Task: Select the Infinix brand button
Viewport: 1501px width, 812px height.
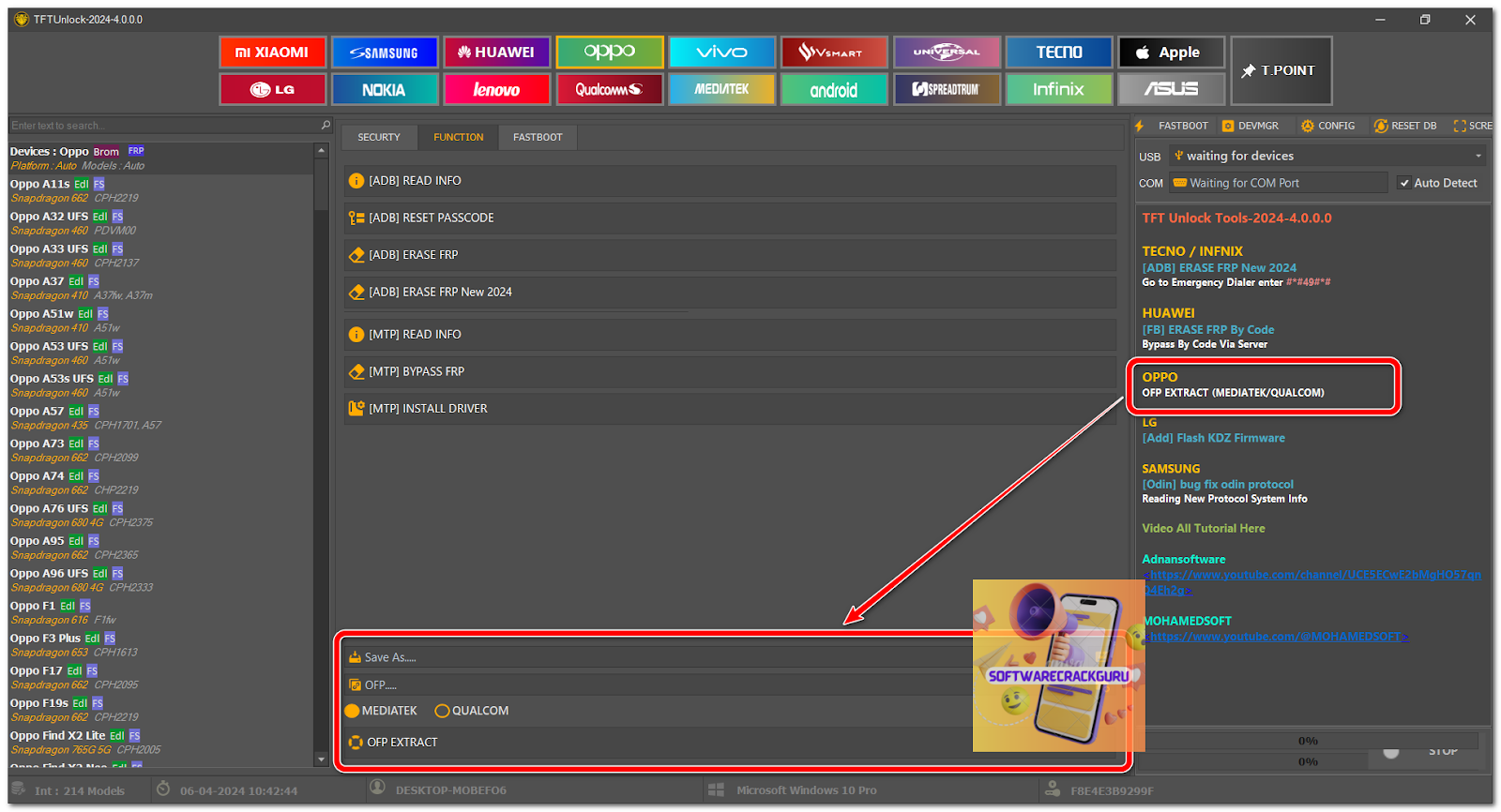Action: pyautogui.click(x=1059, y=90)
